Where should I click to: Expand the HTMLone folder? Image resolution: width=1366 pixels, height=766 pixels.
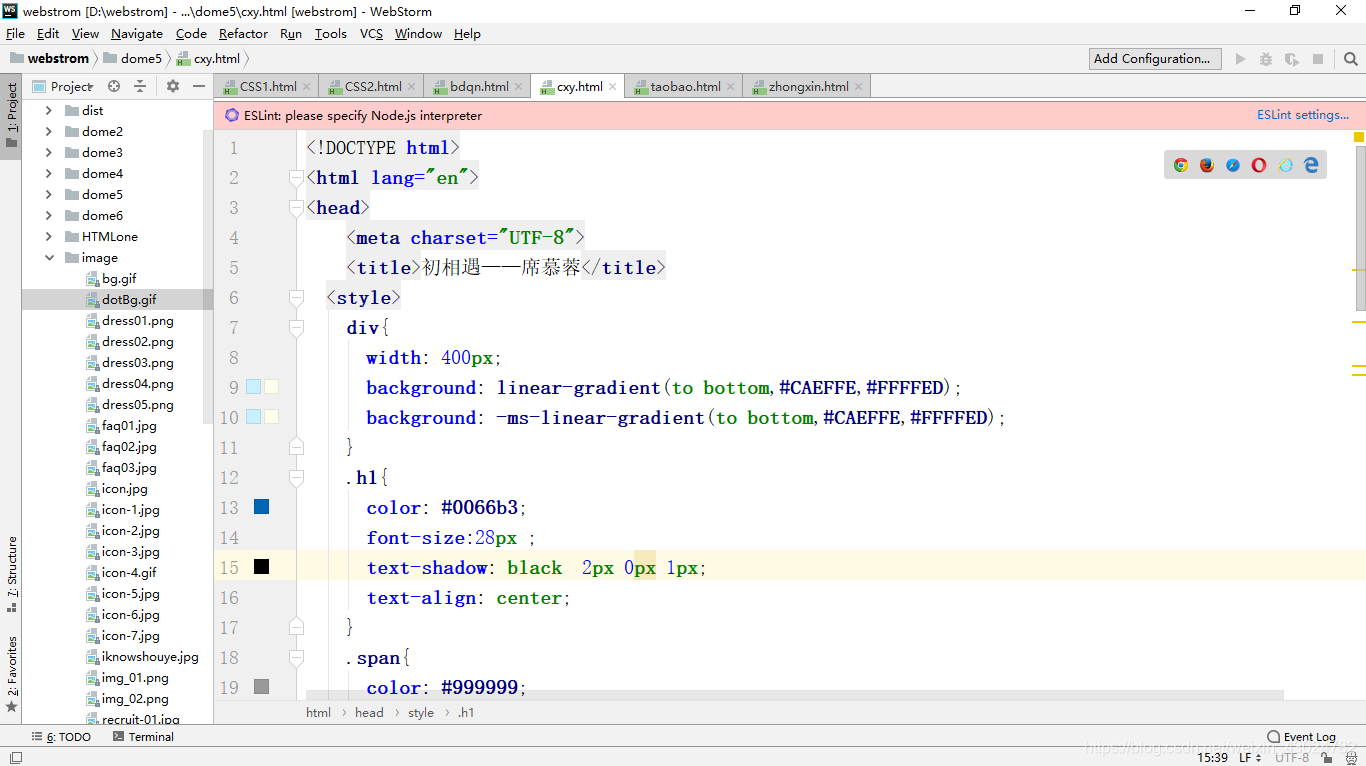(49, 237)
